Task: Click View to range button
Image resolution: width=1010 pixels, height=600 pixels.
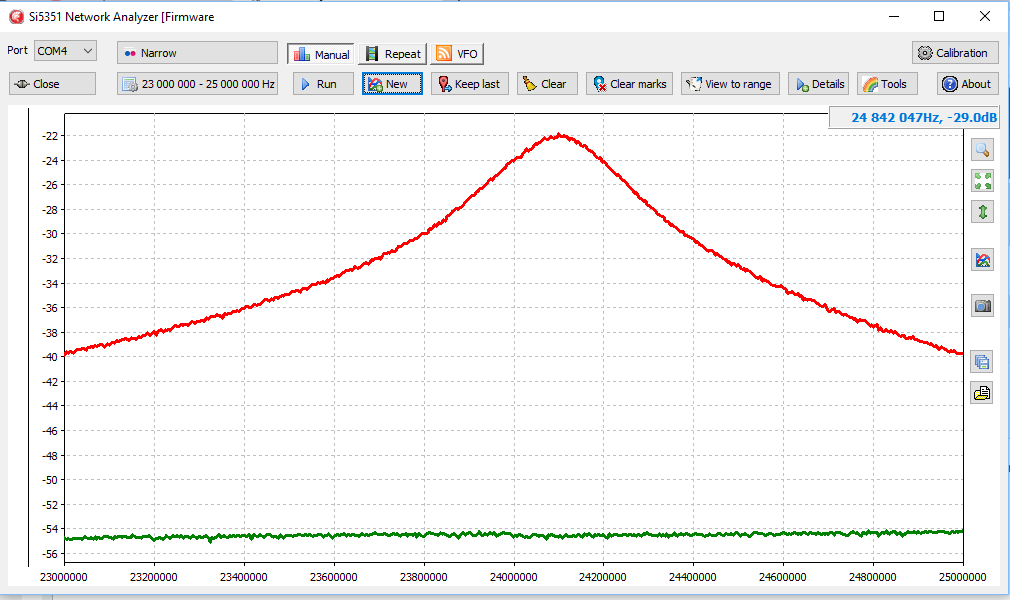Action: 730,84
